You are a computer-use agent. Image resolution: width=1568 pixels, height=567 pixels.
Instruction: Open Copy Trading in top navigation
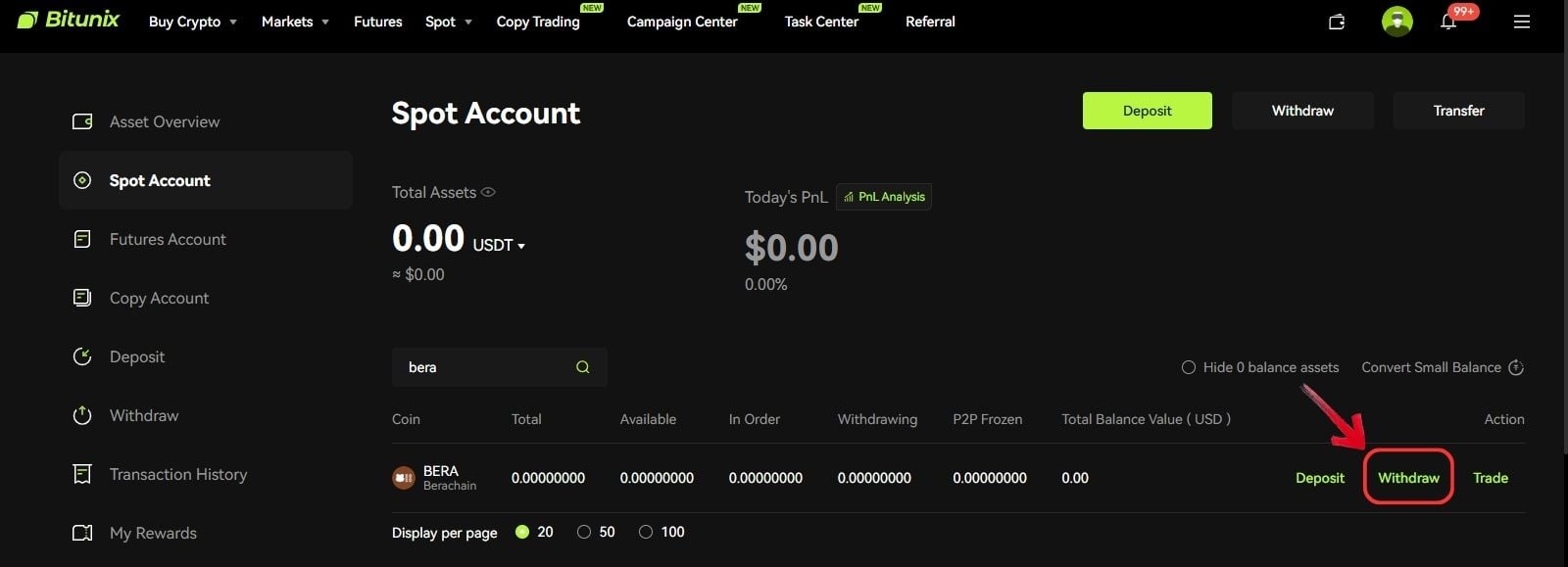coord(538,22)
